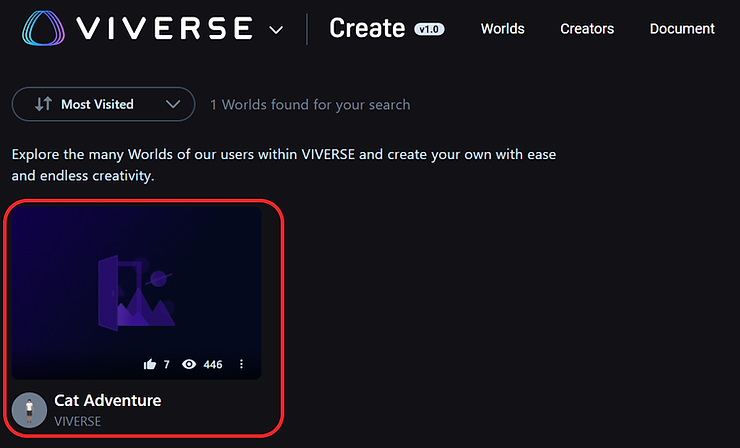Click the '1 Worlds found for your search' text
The image size is (740, 448).
click(x=310, y=105)
